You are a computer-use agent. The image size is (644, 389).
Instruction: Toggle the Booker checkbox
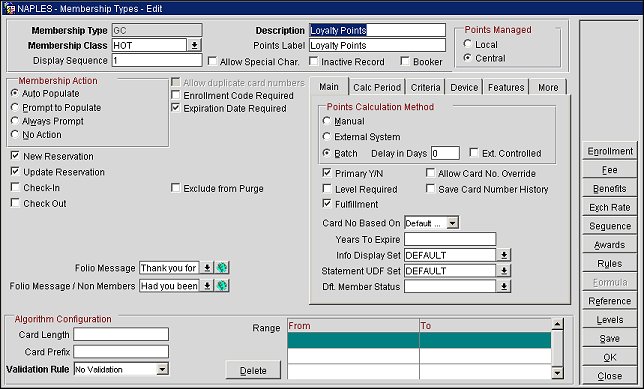point(405,61)
